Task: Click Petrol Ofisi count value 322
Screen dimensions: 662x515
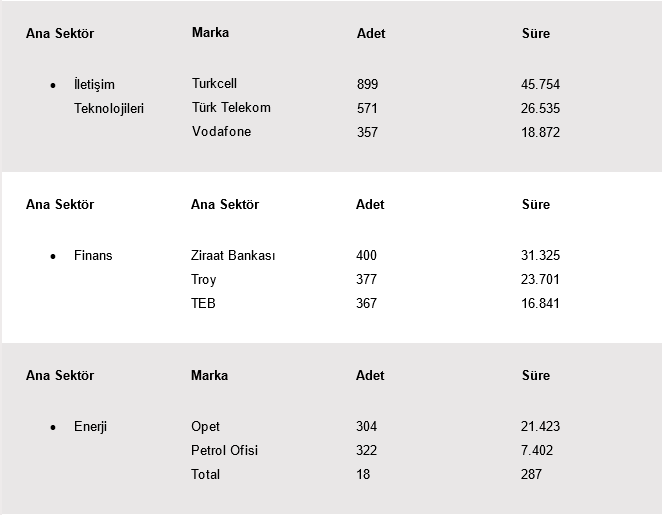Action: click(x=366, y=450)
